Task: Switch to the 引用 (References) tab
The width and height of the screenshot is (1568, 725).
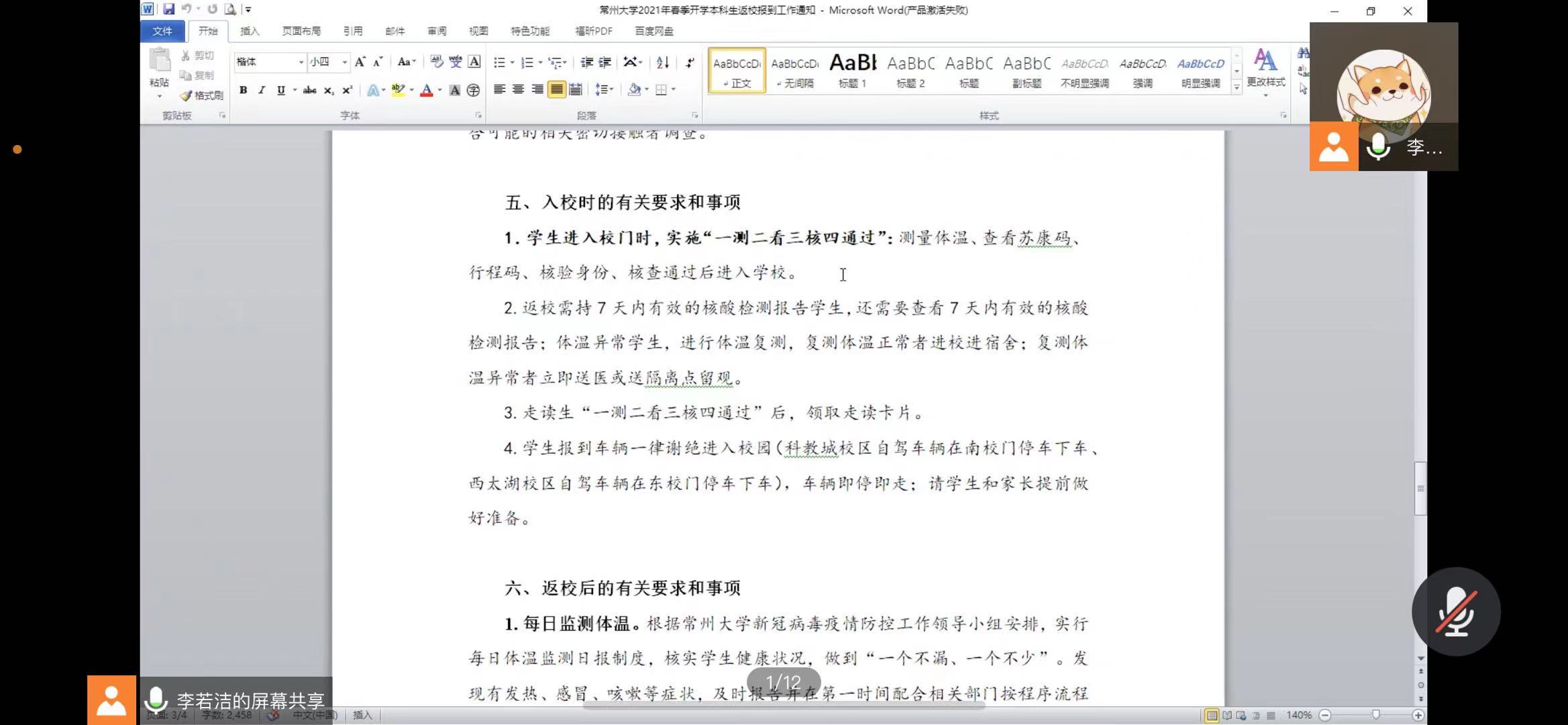Action: pyautogui.click(x=353, y=31)
